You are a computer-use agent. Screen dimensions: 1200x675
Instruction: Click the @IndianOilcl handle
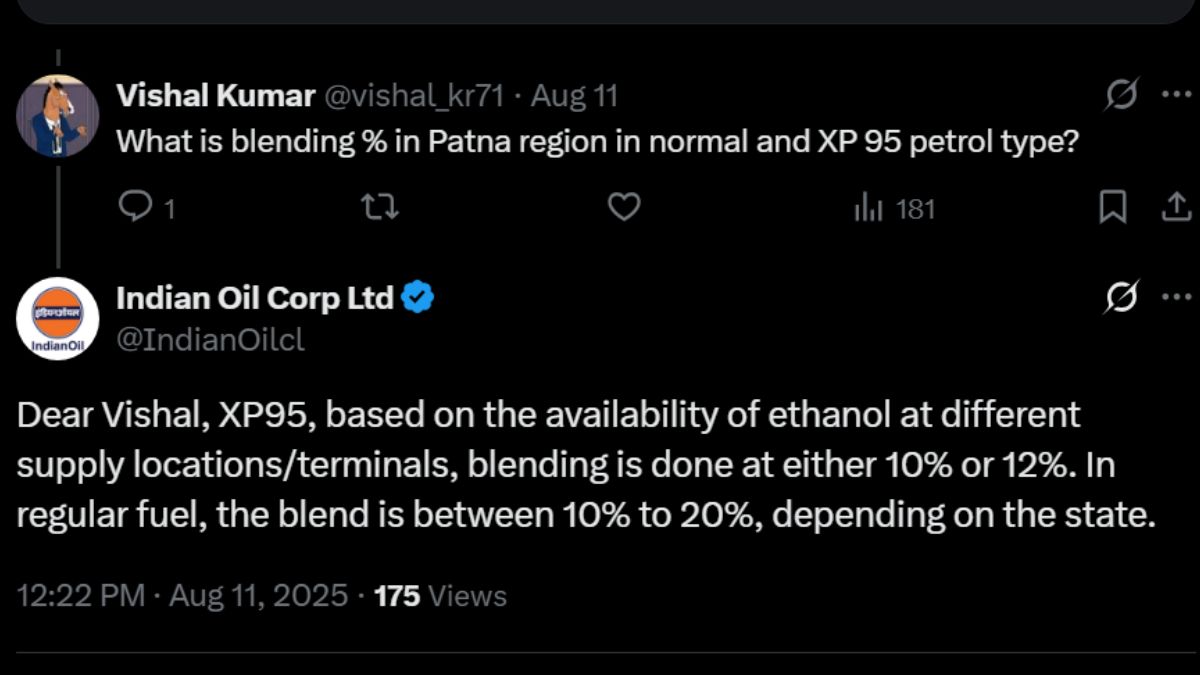tap(210, 340)
